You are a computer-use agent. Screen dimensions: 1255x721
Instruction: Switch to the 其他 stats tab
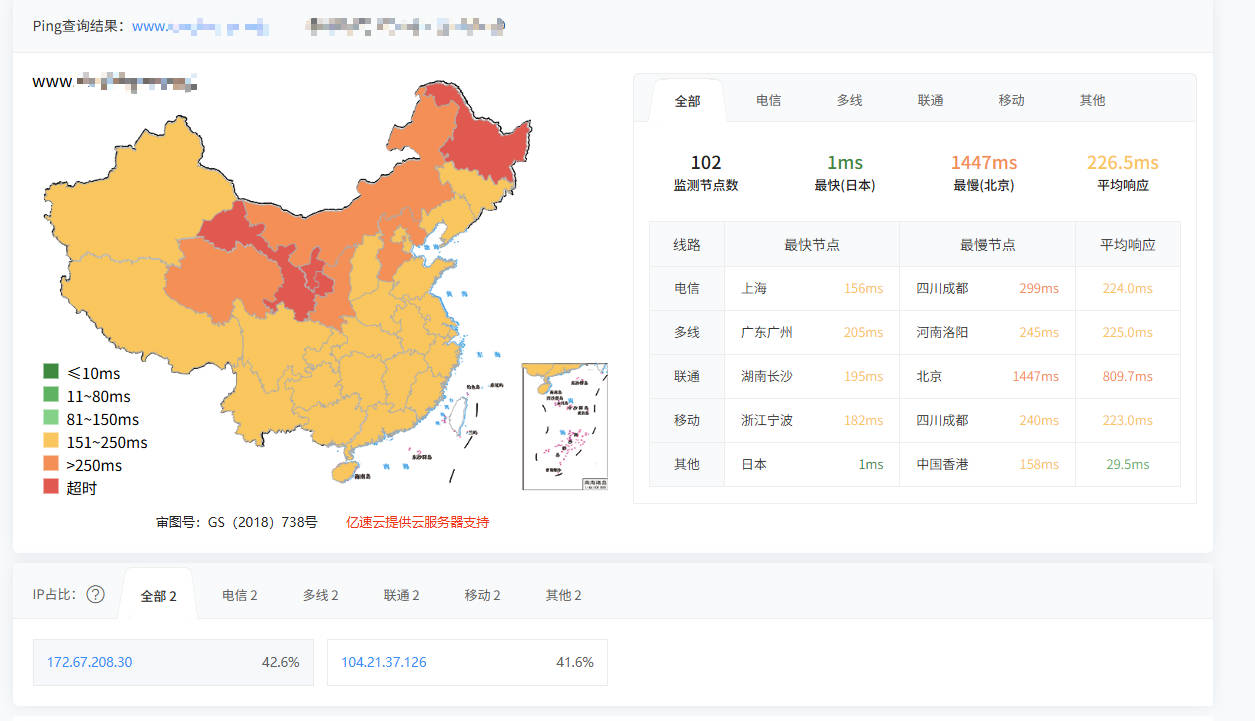1092,100
